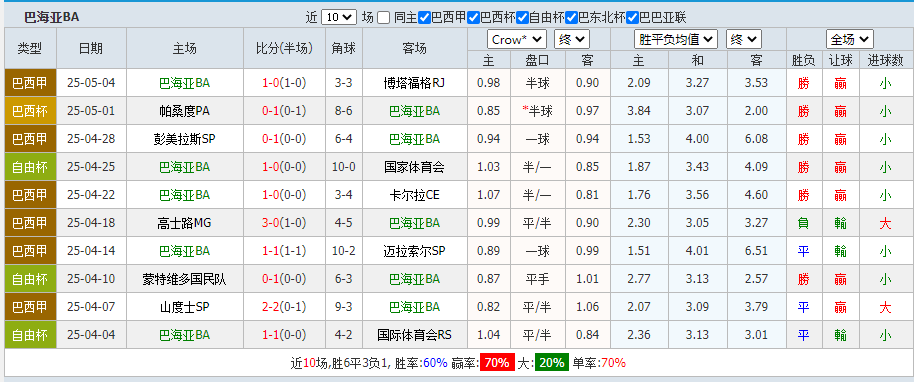The height and width of the screenshot is (382, 914).
Task: Click the 类型 column header
Action: point(30,48)
